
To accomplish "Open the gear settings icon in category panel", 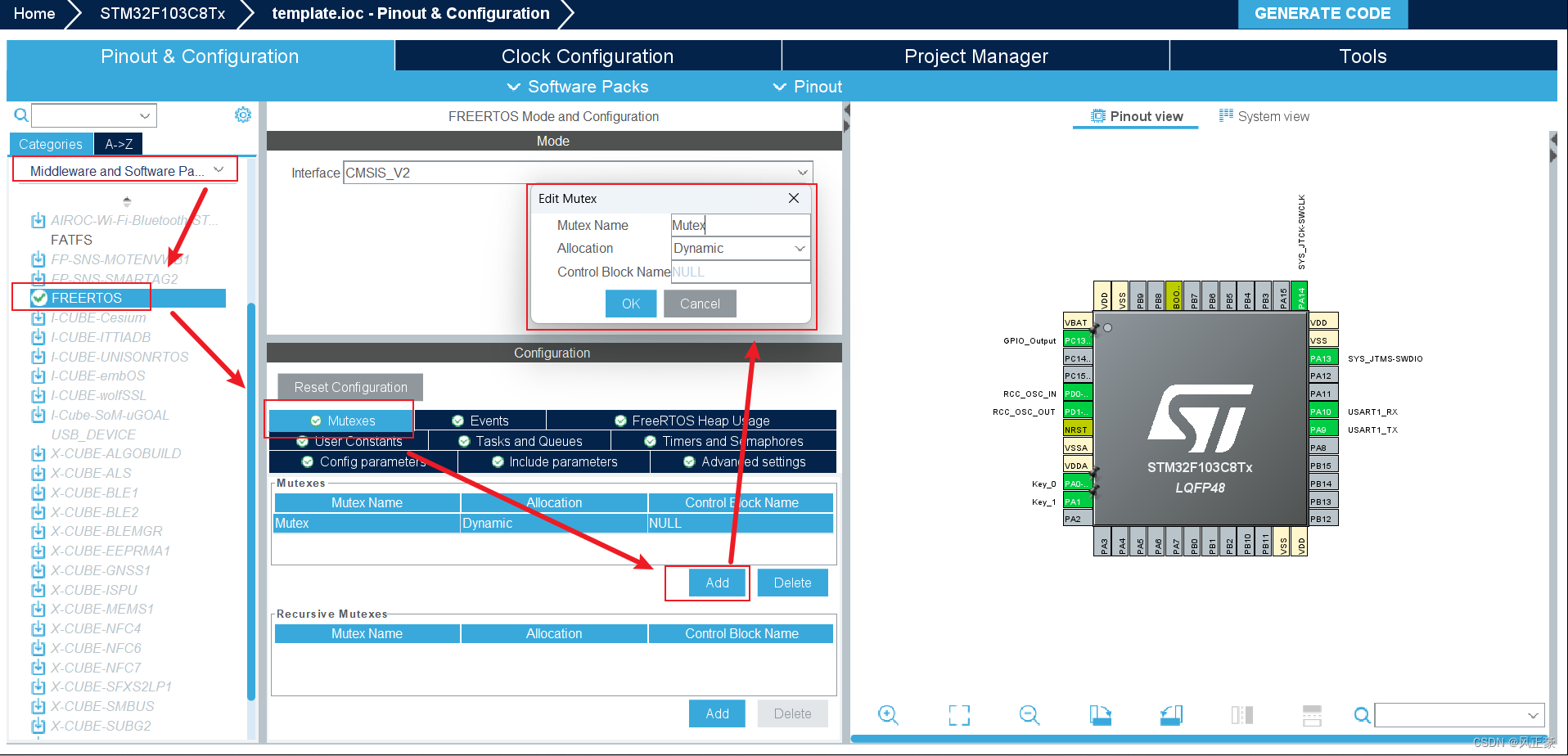I will [x=243, y=115].
